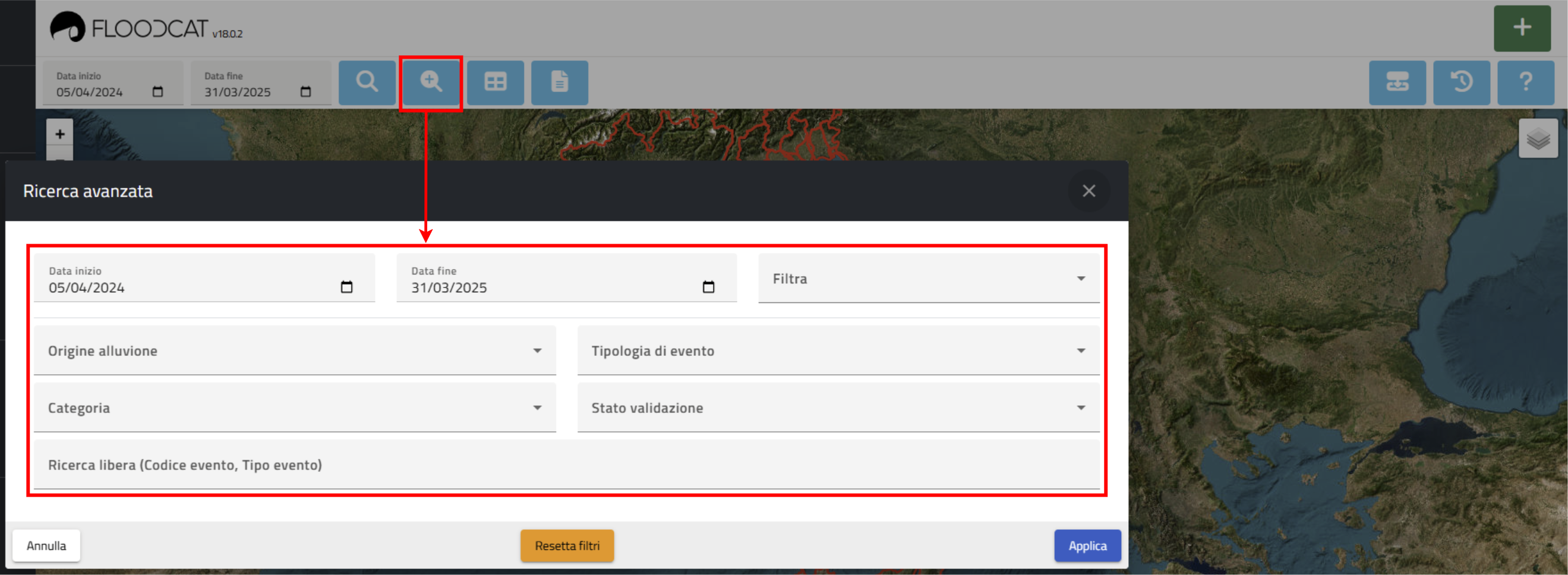Click the Annulla button

[x=46, y=546]
